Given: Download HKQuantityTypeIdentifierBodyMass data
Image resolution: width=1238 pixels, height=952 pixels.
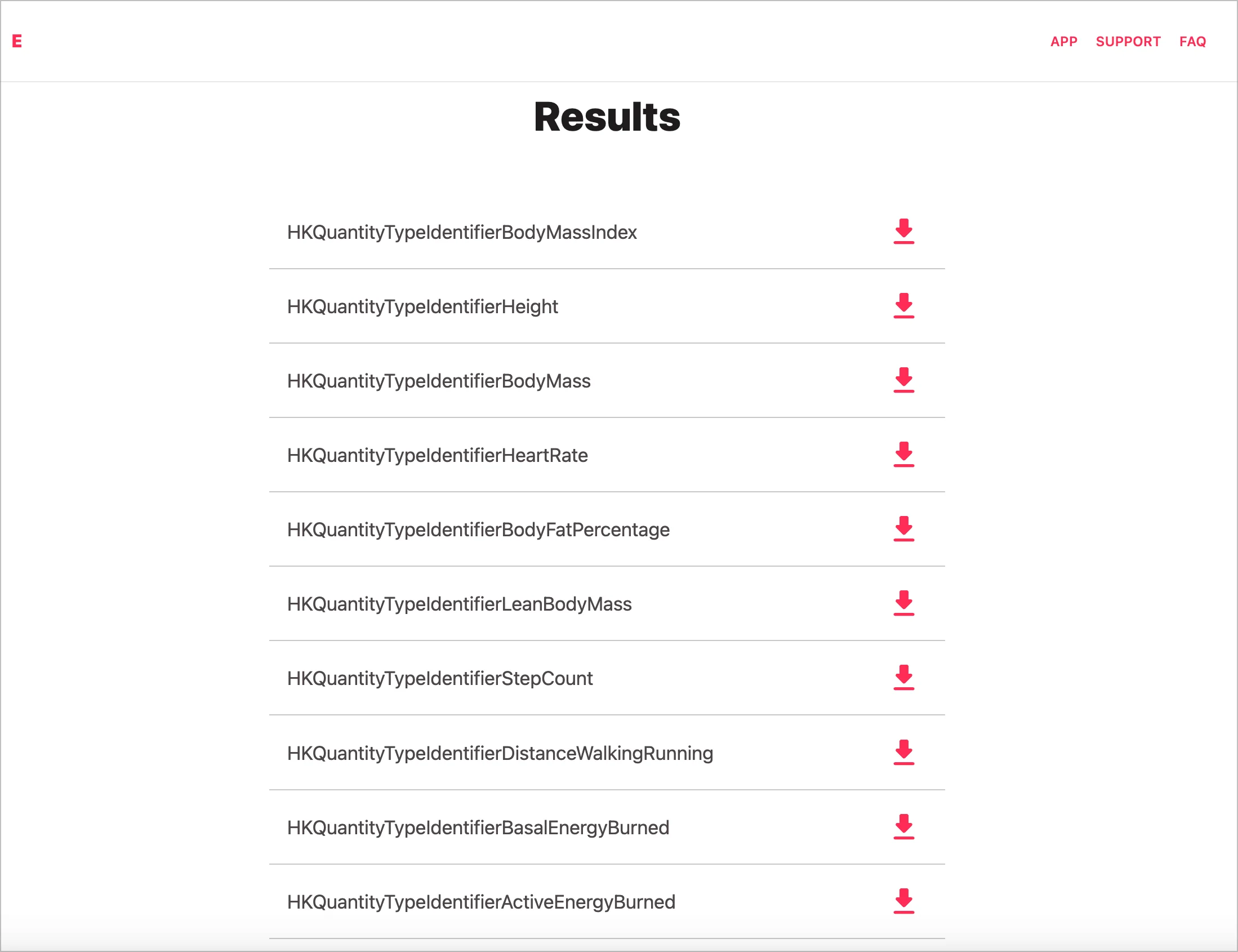Looking at the screenshot, I should pos(904,380).
